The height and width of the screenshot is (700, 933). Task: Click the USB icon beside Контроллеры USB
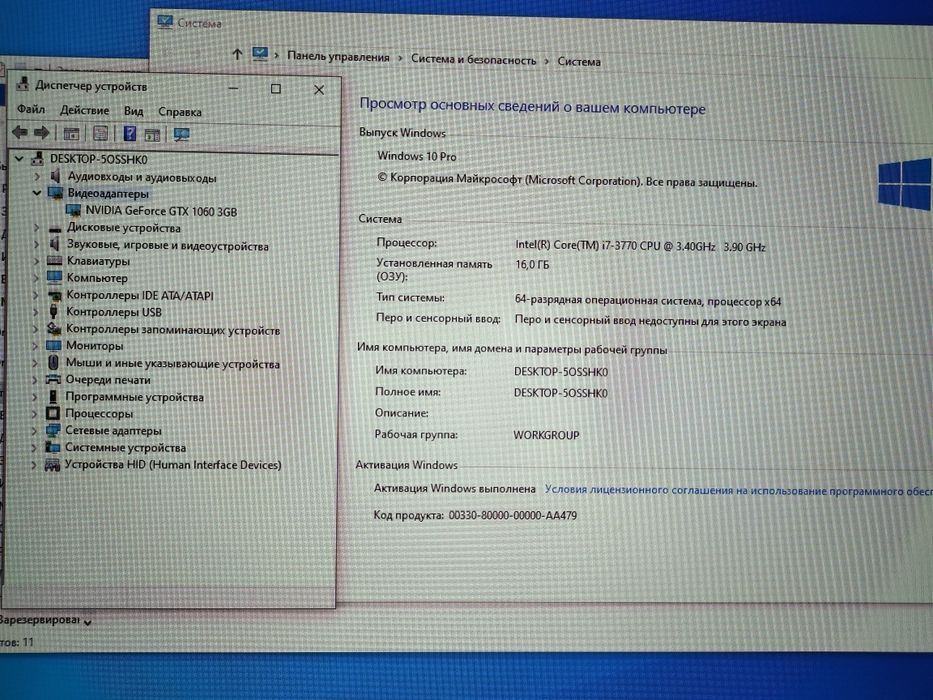click(54, 311)
